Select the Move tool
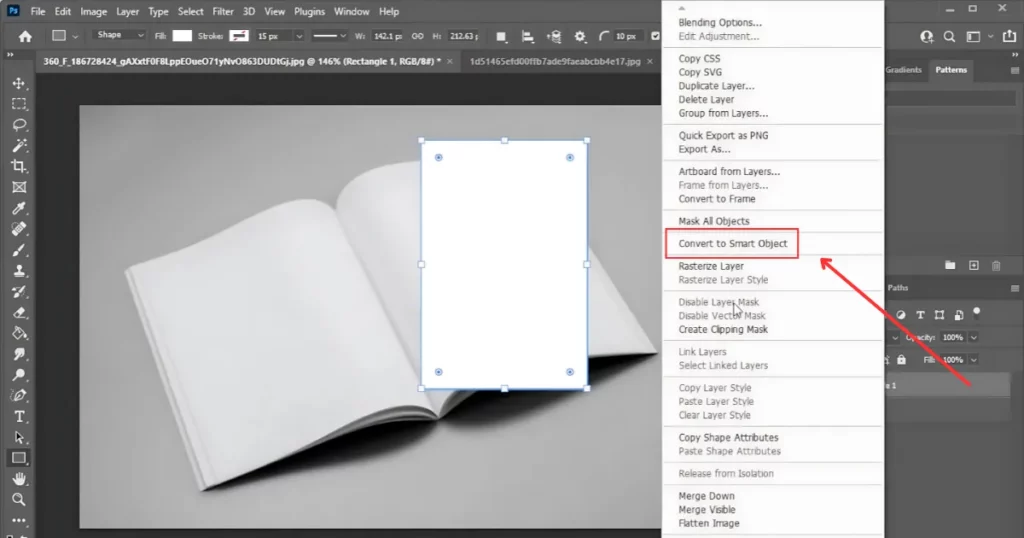1024x538 pixels. click(19, 84)
